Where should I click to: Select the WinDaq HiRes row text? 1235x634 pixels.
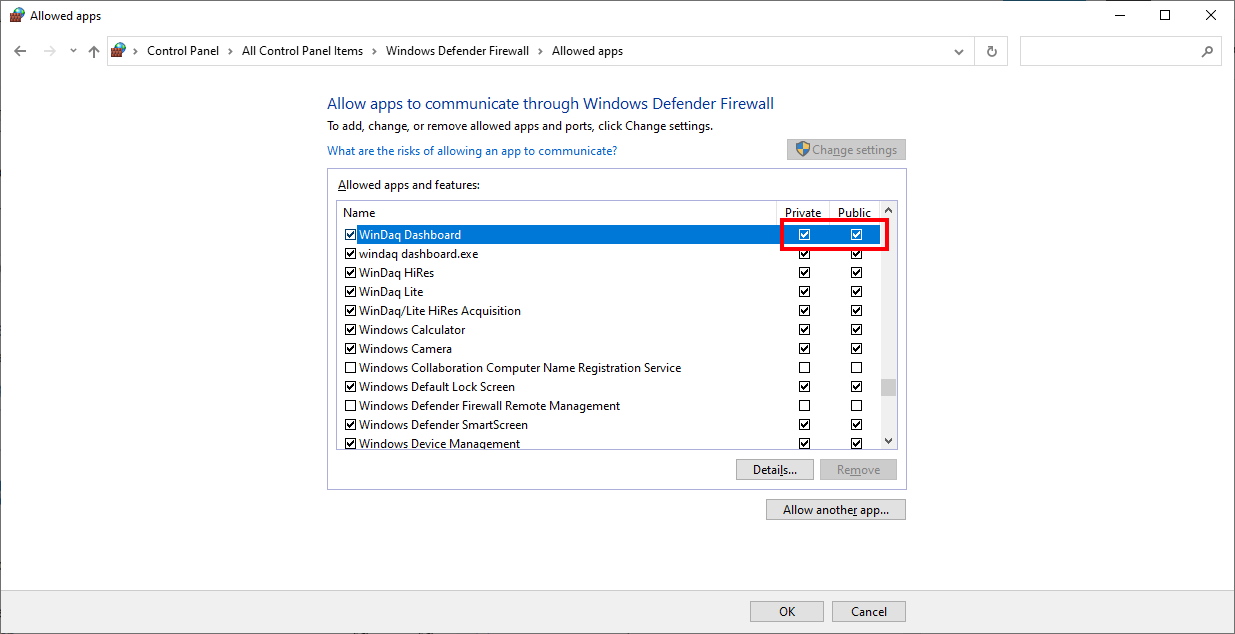point(396,273)
